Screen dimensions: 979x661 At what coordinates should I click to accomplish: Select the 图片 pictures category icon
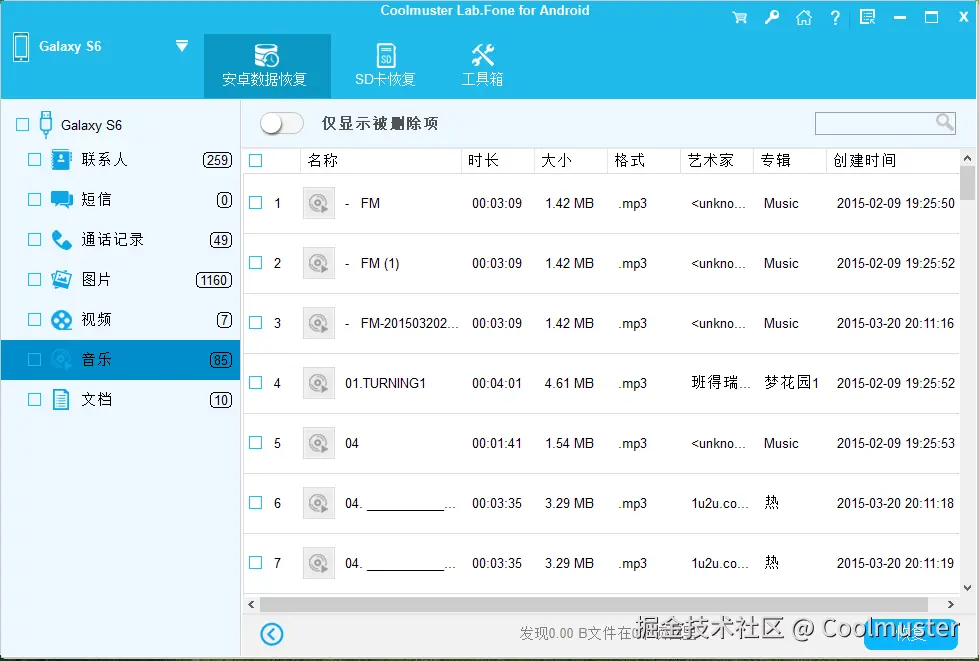(x=62, y=279)
